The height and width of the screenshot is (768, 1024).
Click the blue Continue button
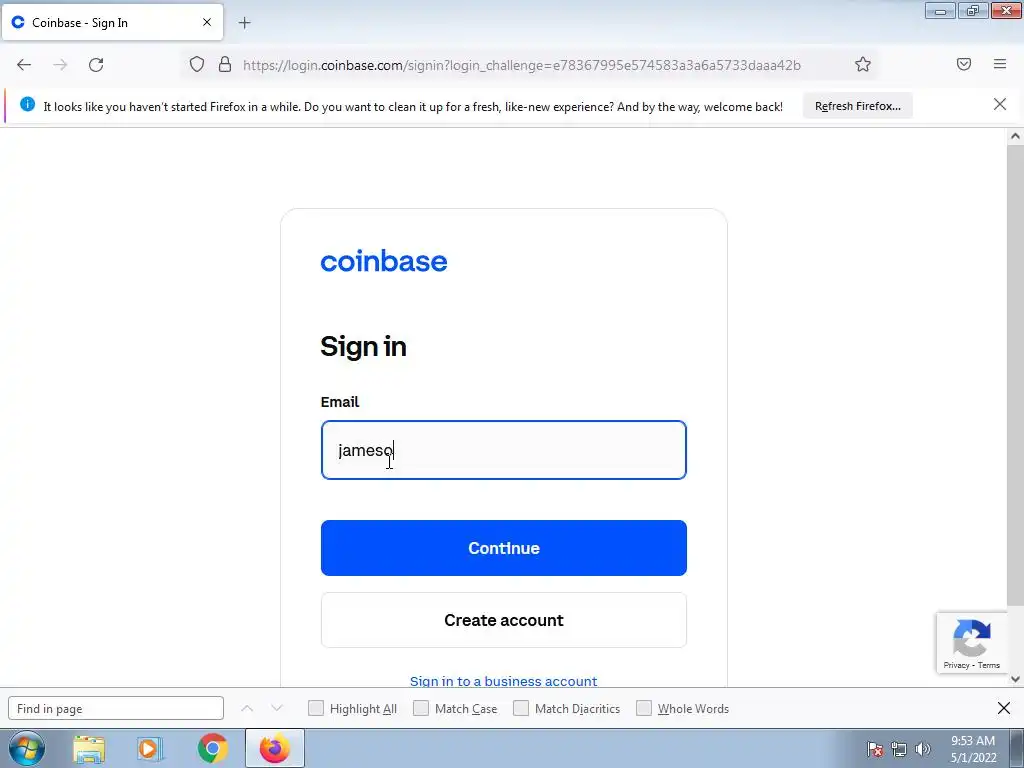[504, 548]
